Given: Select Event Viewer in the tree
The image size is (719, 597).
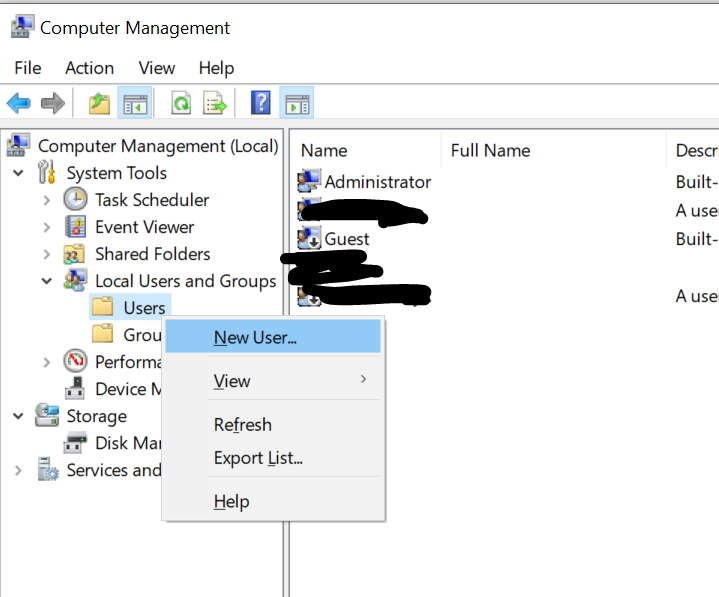Looking at the screenshot, I should (144, 227).
